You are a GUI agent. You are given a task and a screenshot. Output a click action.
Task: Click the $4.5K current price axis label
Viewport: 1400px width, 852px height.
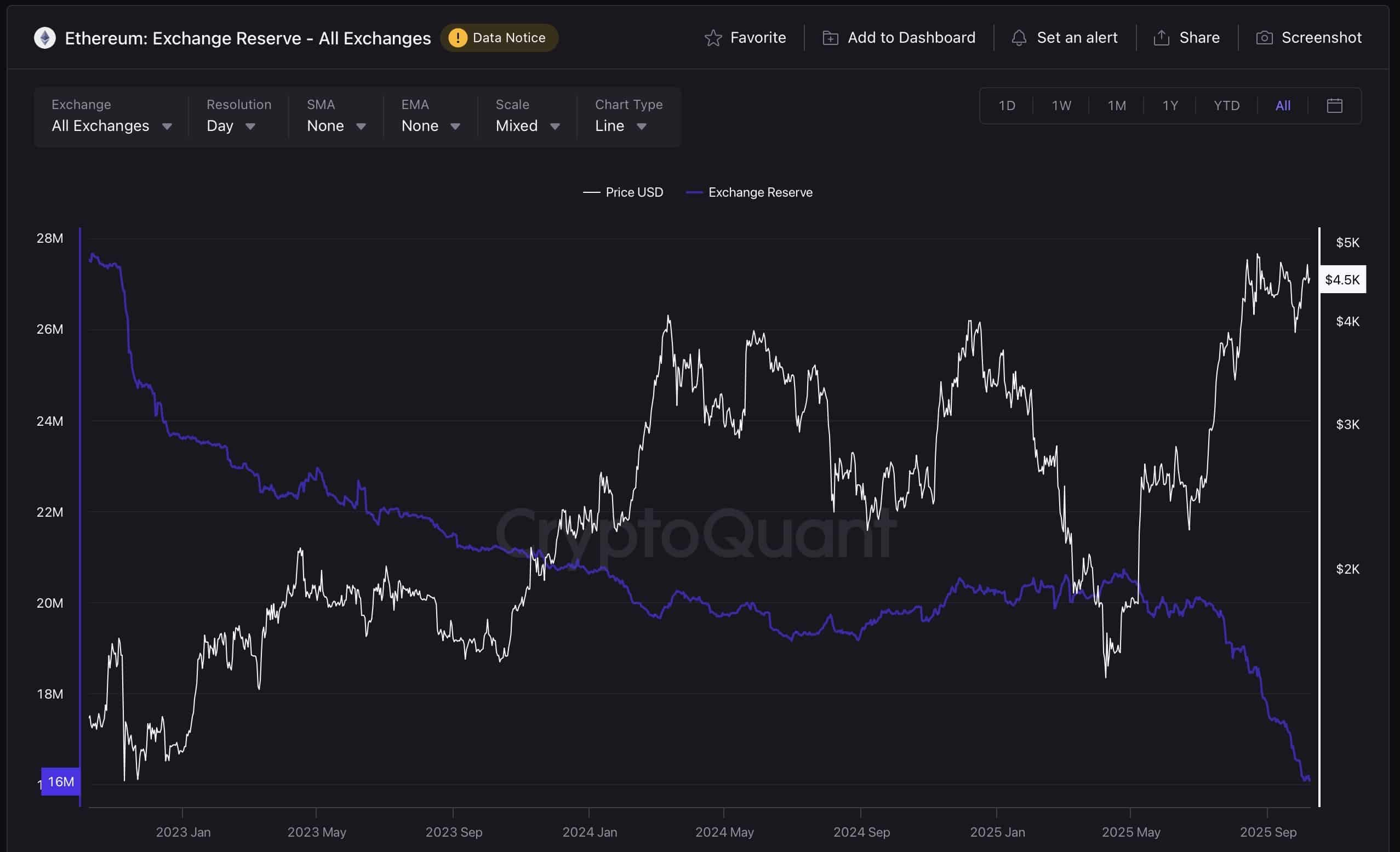(1342, 279)
